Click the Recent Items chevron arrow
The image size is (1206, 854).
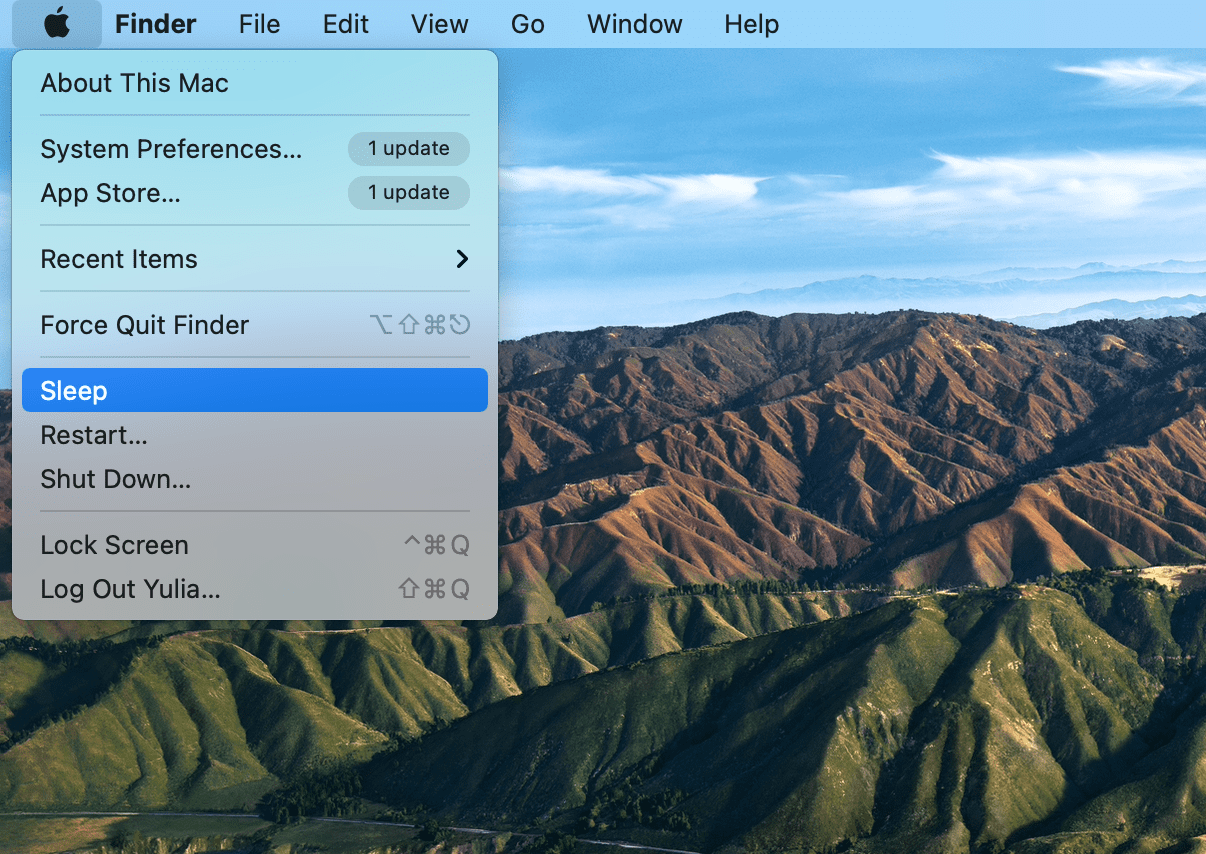pyautogui.click(x=461, y=258)
